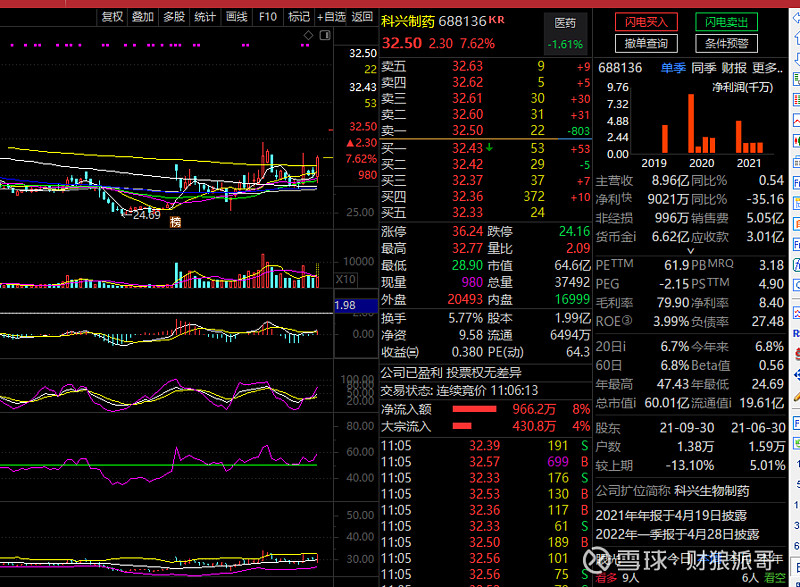800x587 pixels.
Task: Vote 看多 bullish at the bottom
Action: click(x=606, y=578)
